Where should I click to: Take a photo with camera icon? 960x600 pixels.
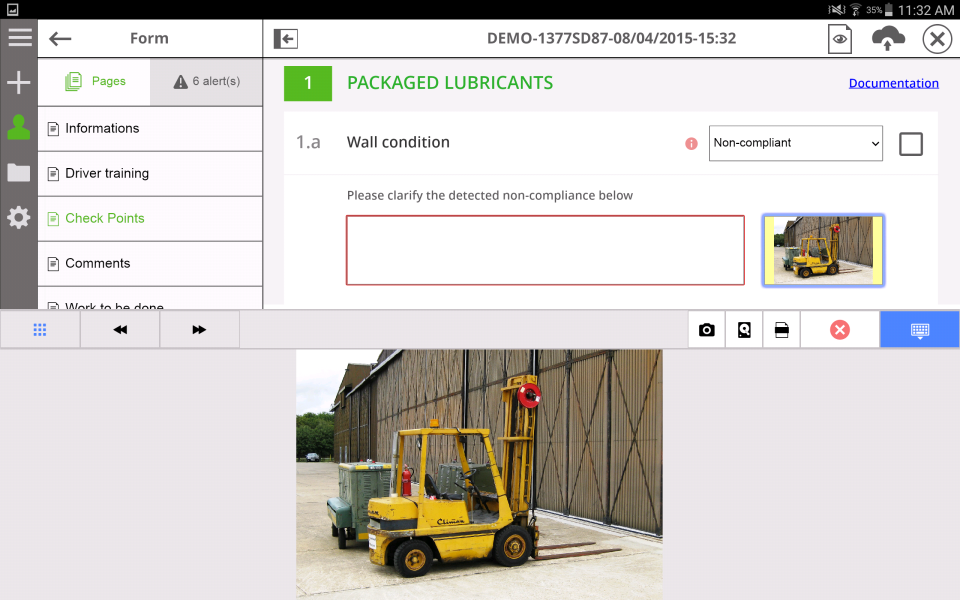[x=707, y=330]
